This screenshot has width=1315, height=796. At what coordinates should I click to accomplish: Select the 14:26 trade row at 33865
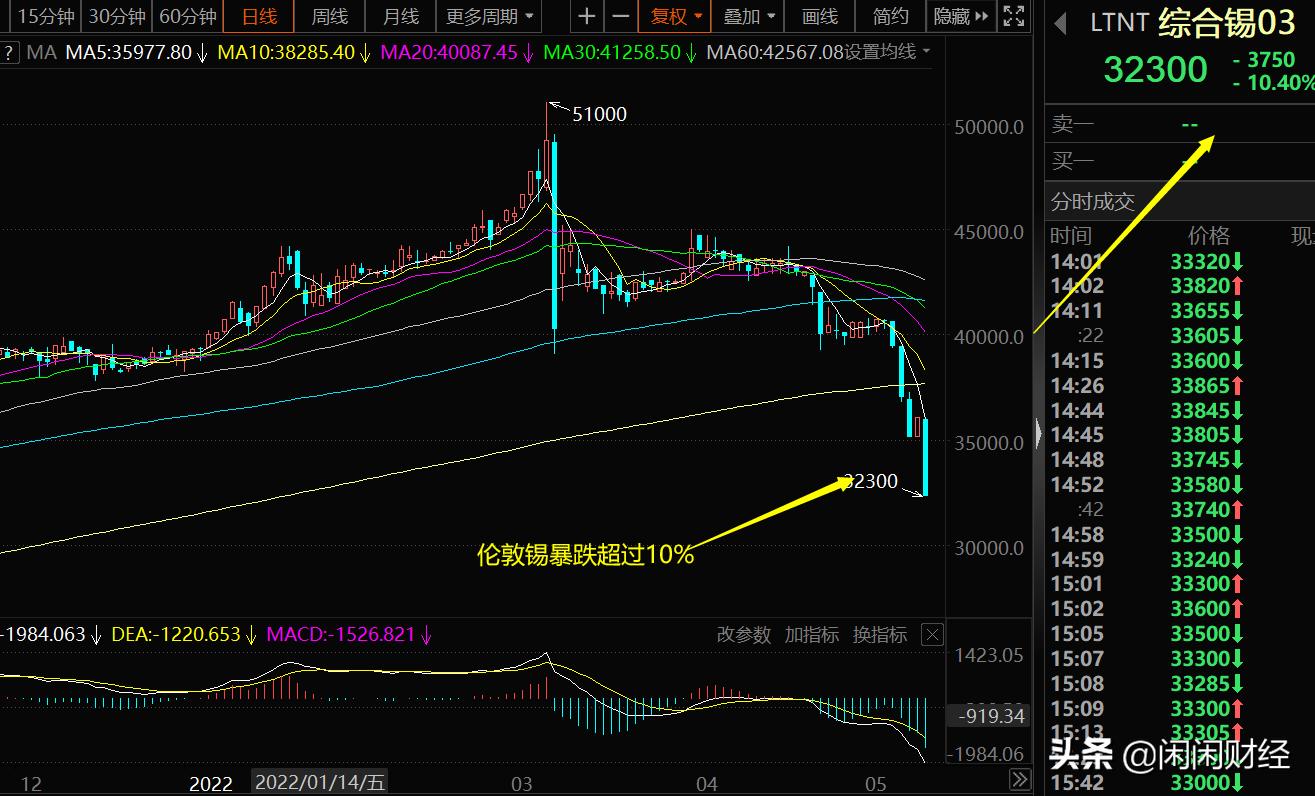(x=1180, y=385)
